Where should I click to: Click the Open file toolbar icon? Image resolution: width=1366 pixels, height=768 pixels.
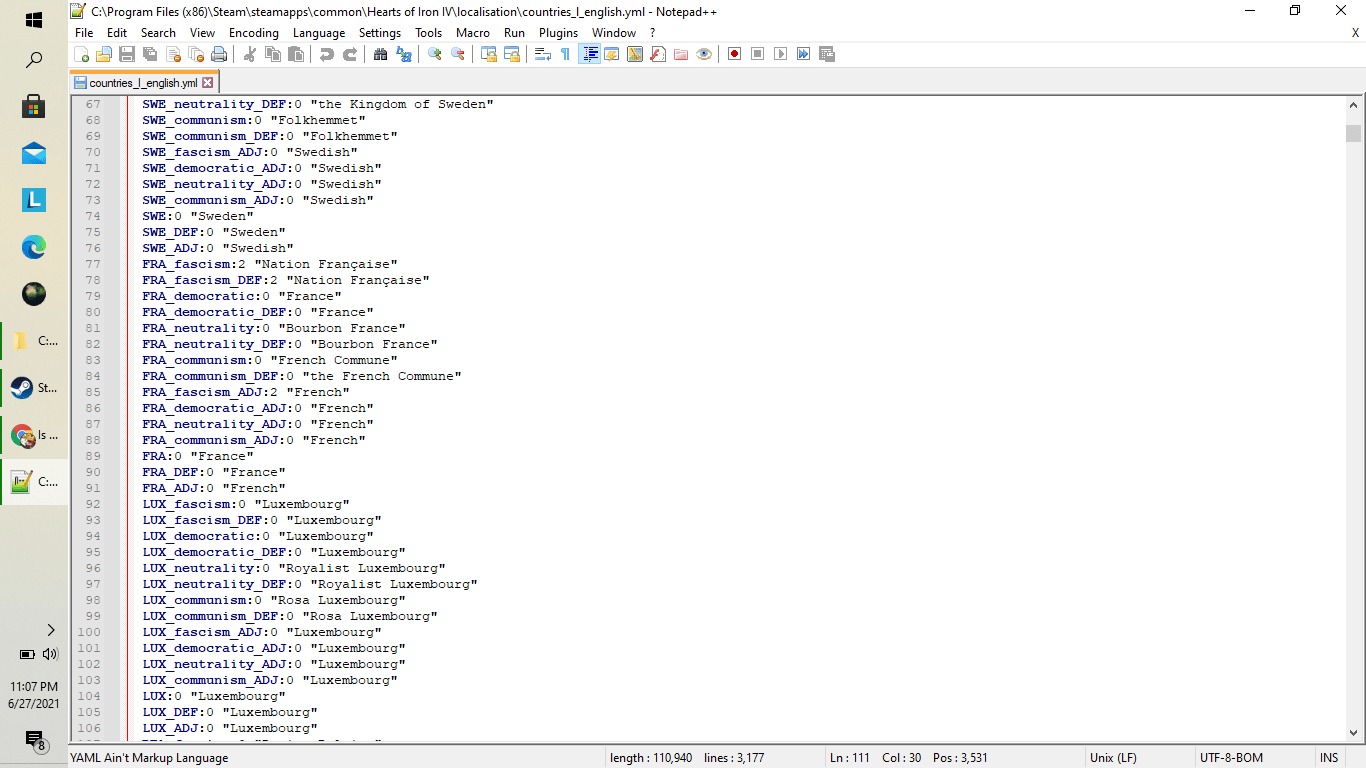104,54
